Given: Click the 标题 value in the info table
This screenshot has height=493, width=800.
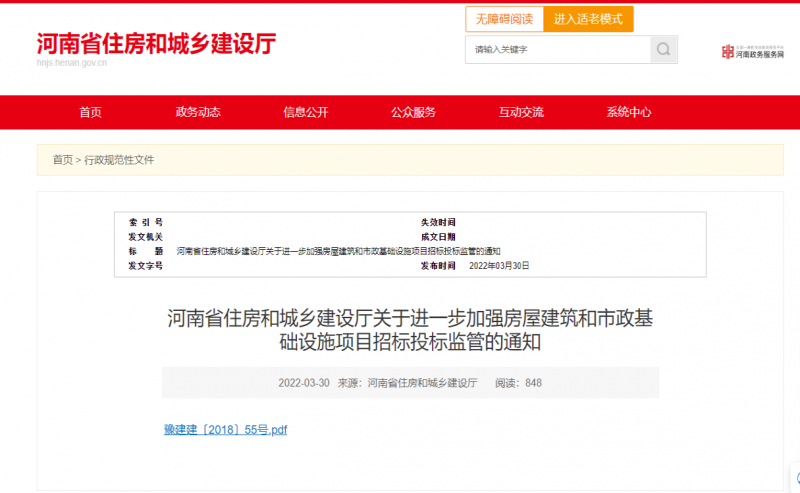Looking at the screenshot, I should pyautogui.click(x=337, y=251).
